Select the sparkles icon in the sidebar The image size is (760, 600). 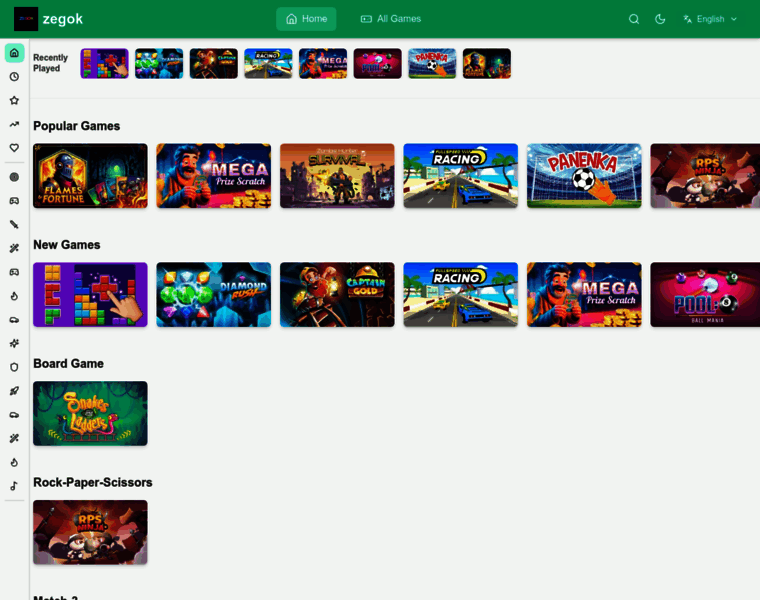coord(15,343)
